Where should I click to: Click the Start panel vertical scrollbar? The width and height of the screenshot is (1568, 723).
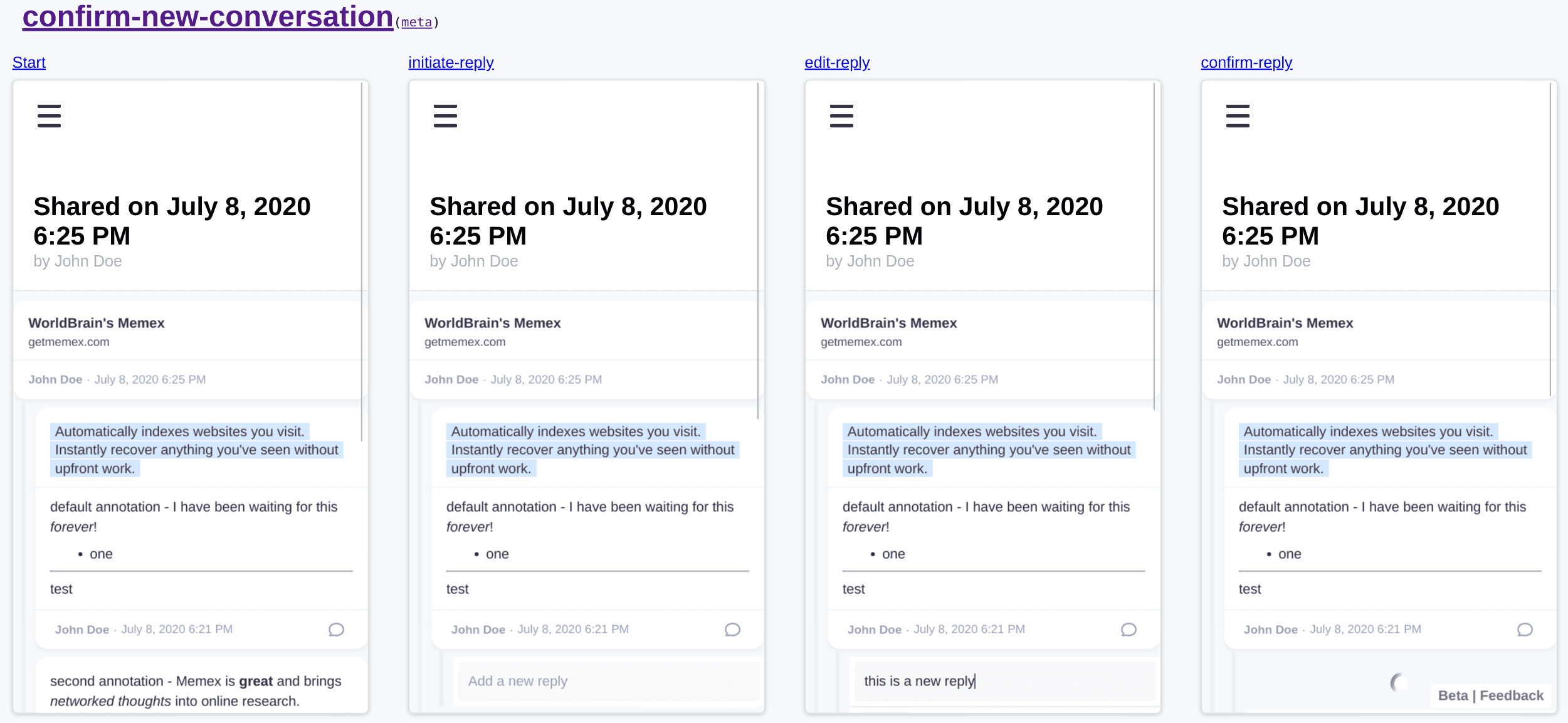362,251
